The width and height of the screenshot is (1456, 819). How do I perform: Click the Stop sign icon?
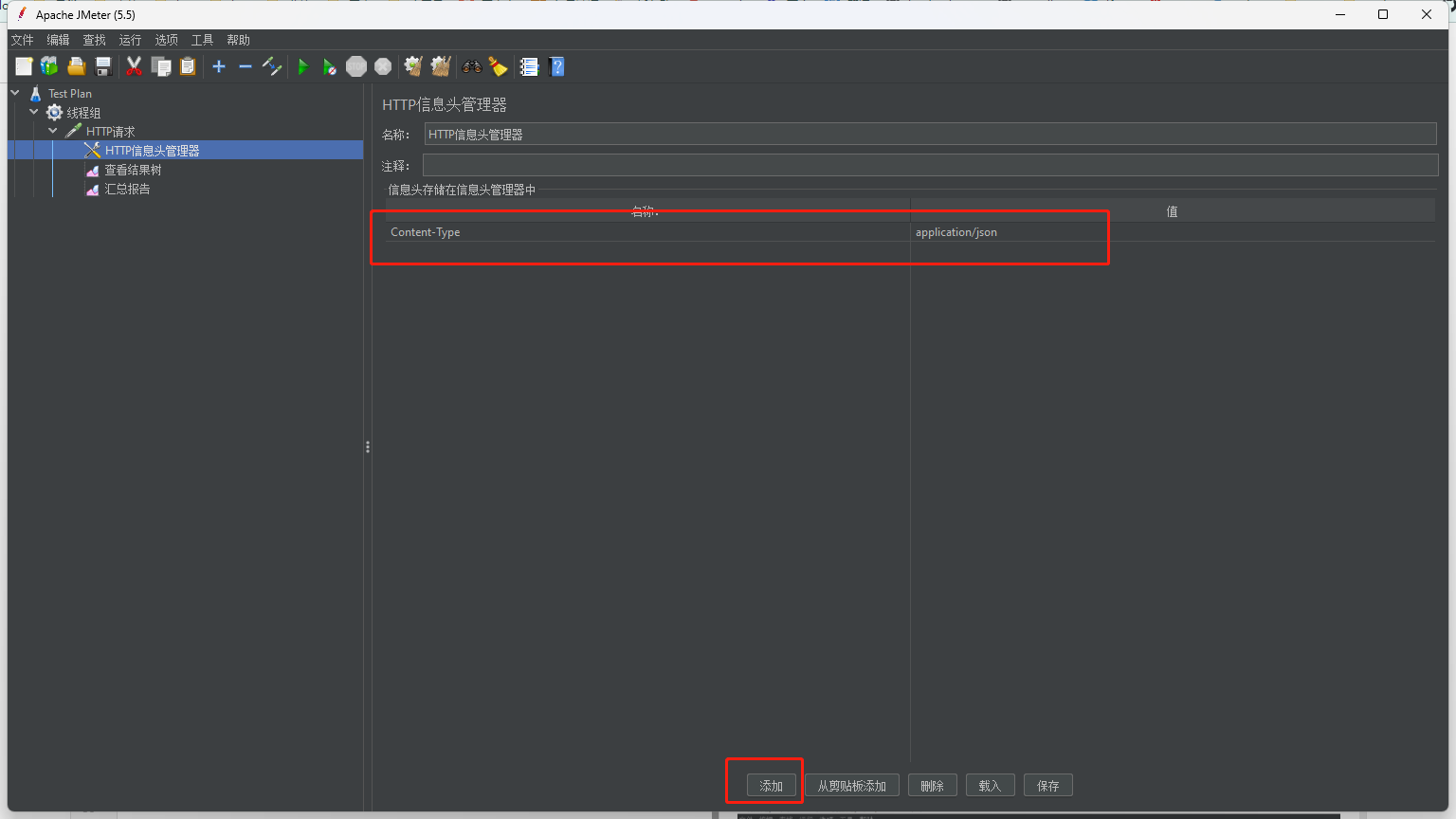[x=356, y=66]
